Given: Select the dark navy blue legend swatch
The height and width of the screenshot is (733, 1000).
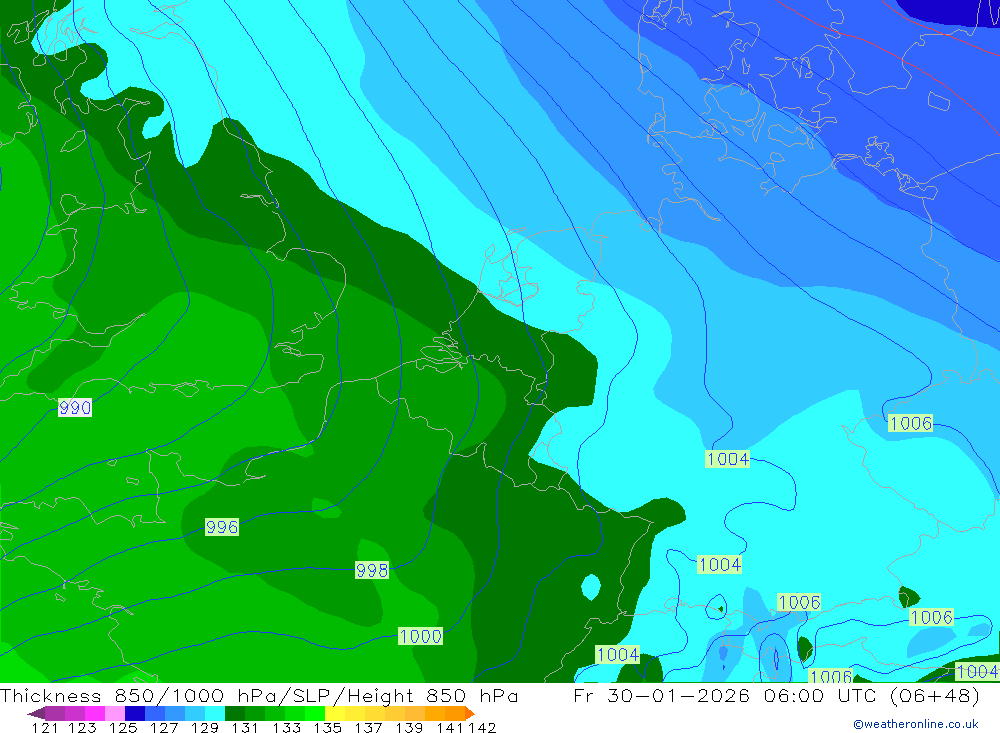Looking at the screenshot, I should click(x=133, y=713).
